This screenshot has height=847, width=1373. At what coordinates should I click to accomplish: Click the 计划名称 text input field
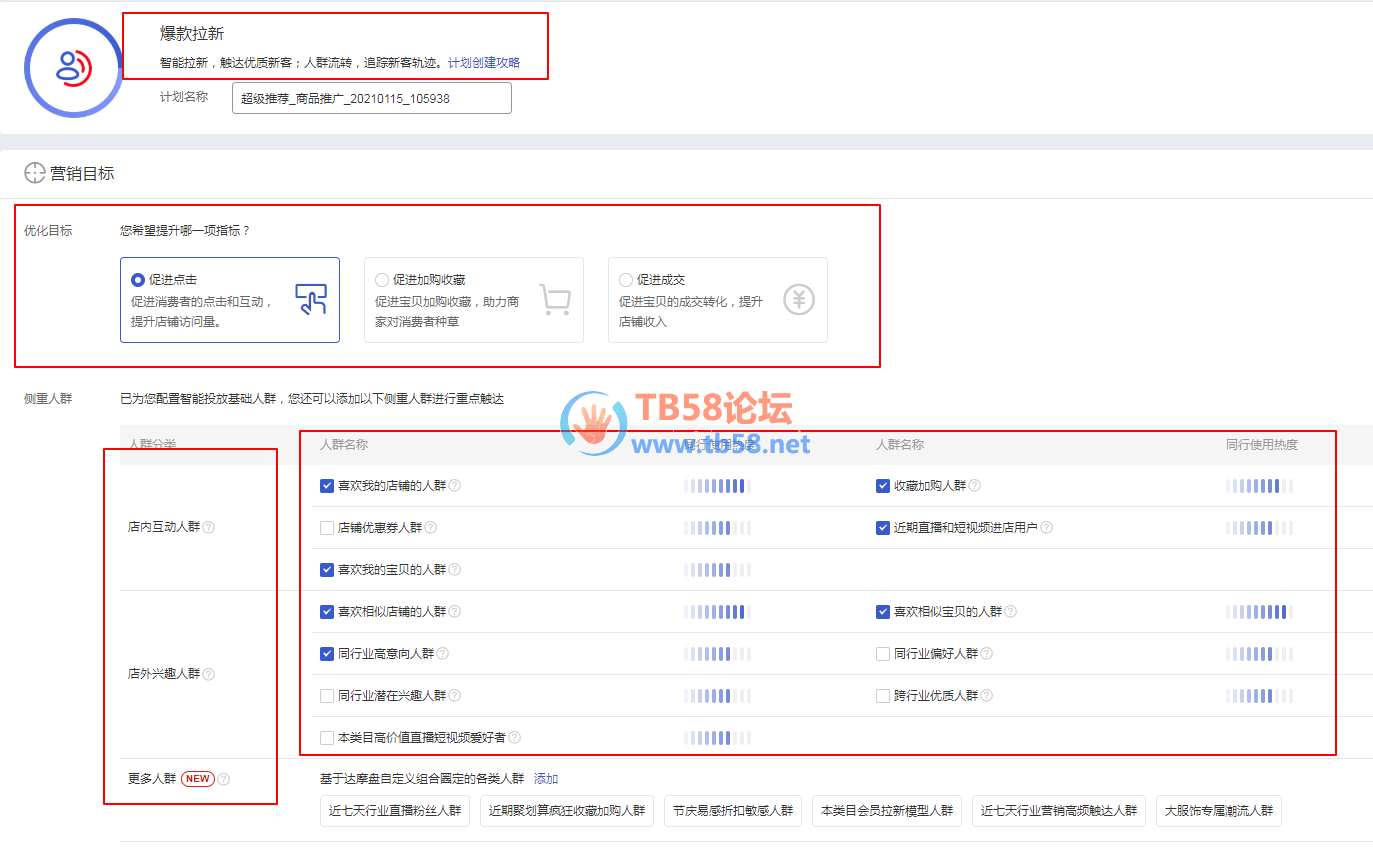point(371,98)
